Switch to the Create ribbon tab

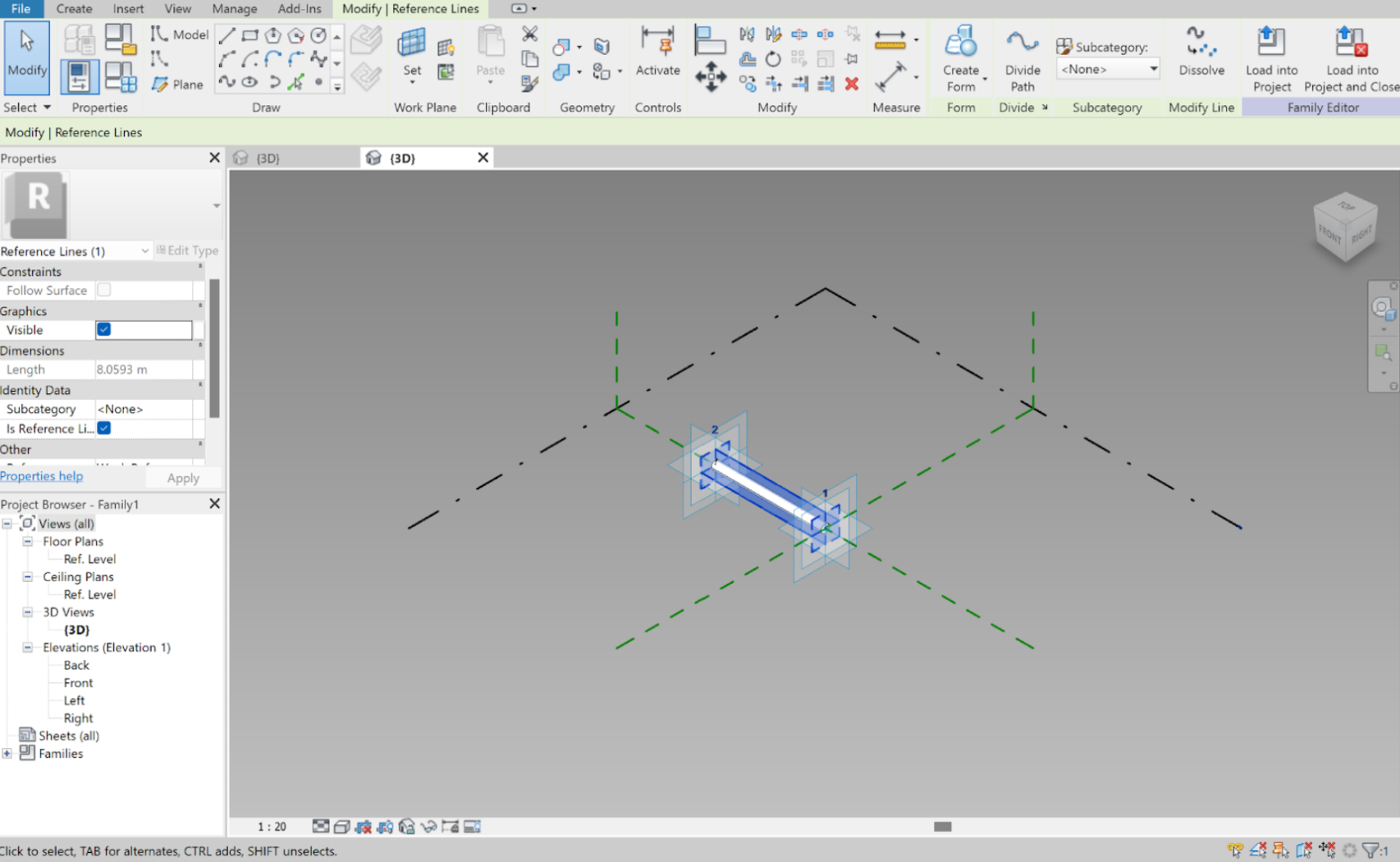pyautogui.click(x=74, y=9)
